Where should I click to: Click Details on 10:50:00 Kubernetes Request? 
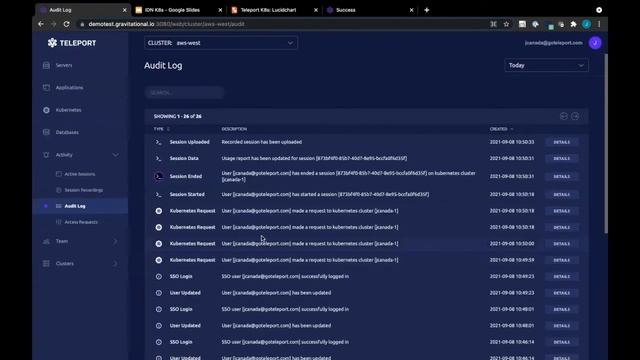[562, 244]
